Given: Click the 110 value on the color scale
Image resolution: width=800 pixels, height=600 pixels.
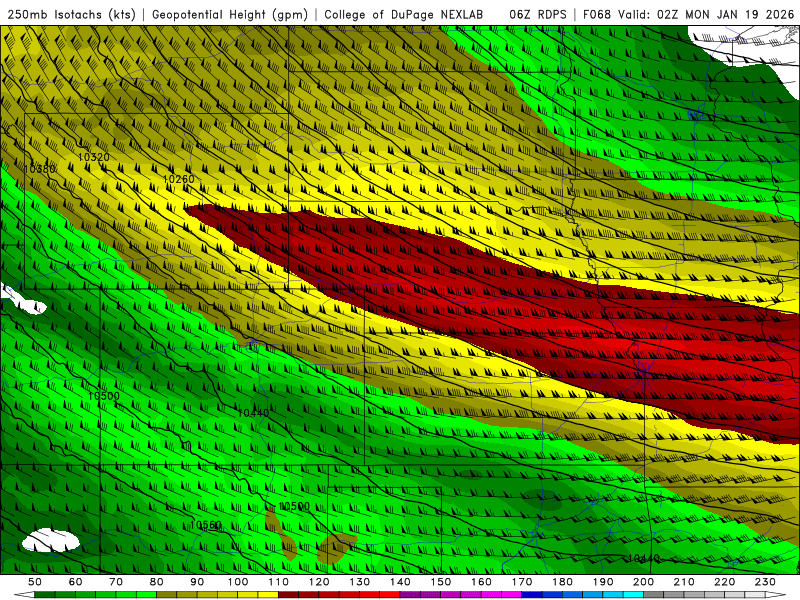Looking at the screenshot, I should tap(279, 582).
